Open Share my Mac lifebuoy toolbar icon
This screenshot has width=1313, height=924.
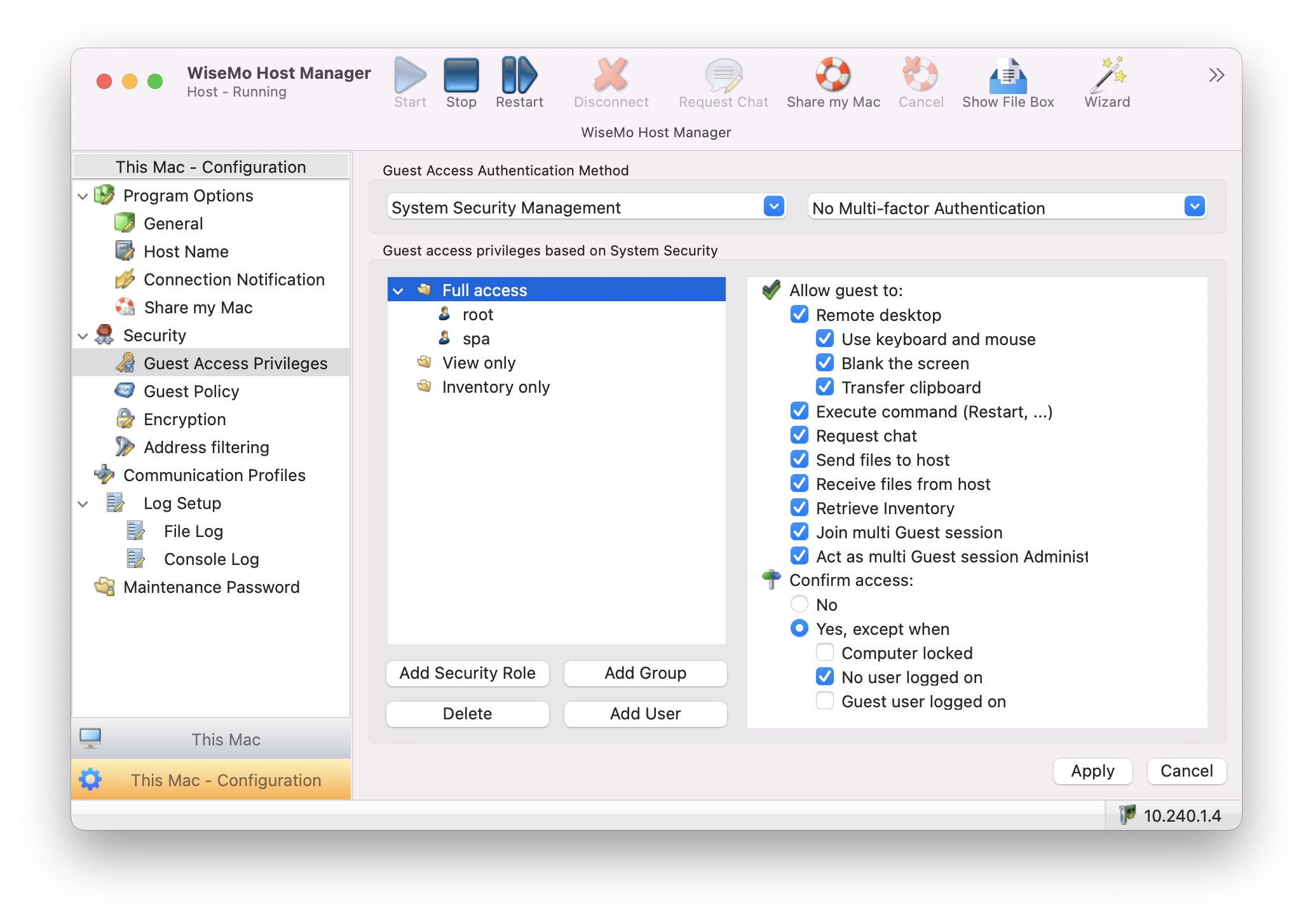(x=833, y=75)
